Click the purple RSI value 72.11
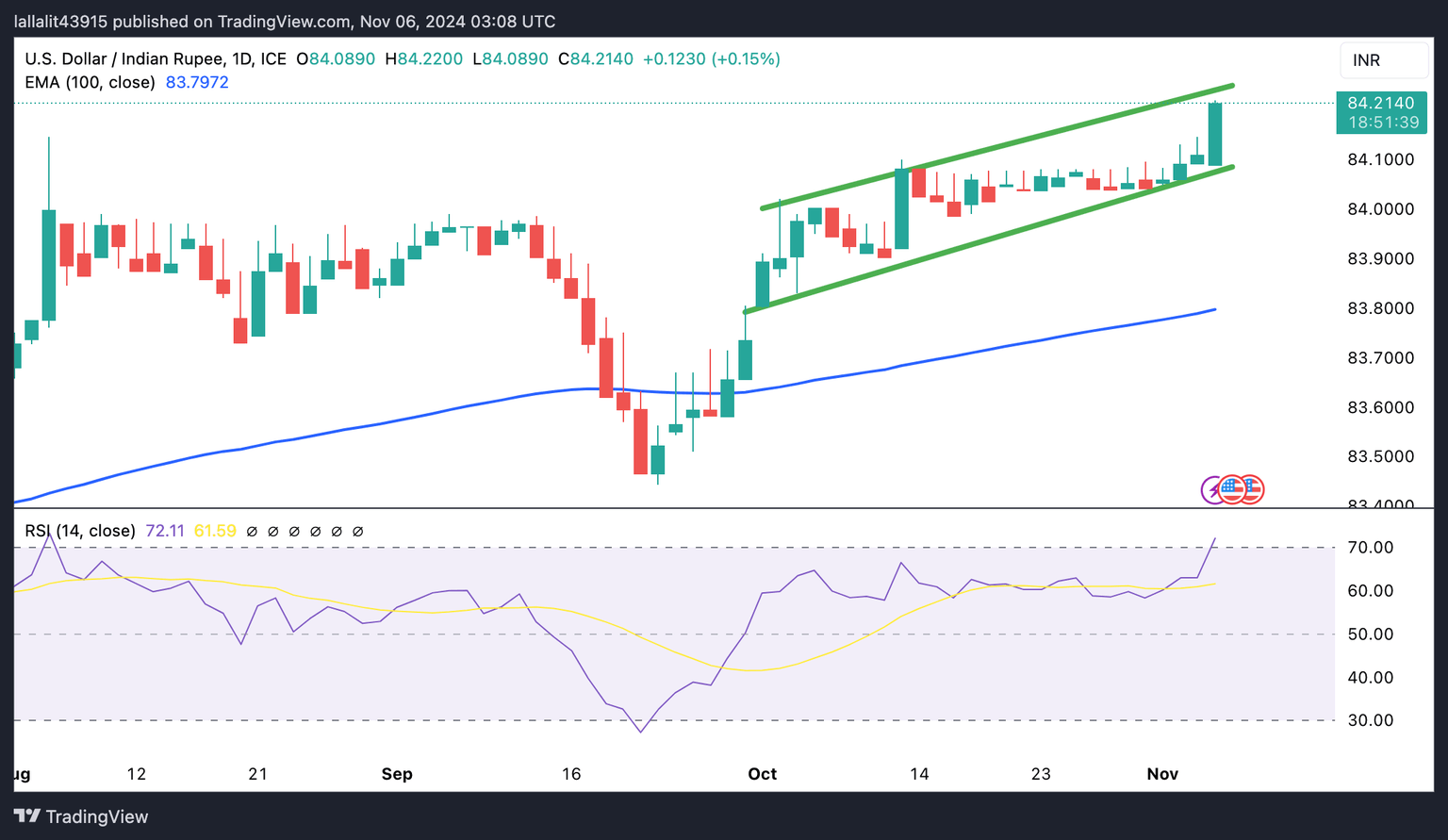This screenshot has height=840, width=1448. [x=165, y=531]
